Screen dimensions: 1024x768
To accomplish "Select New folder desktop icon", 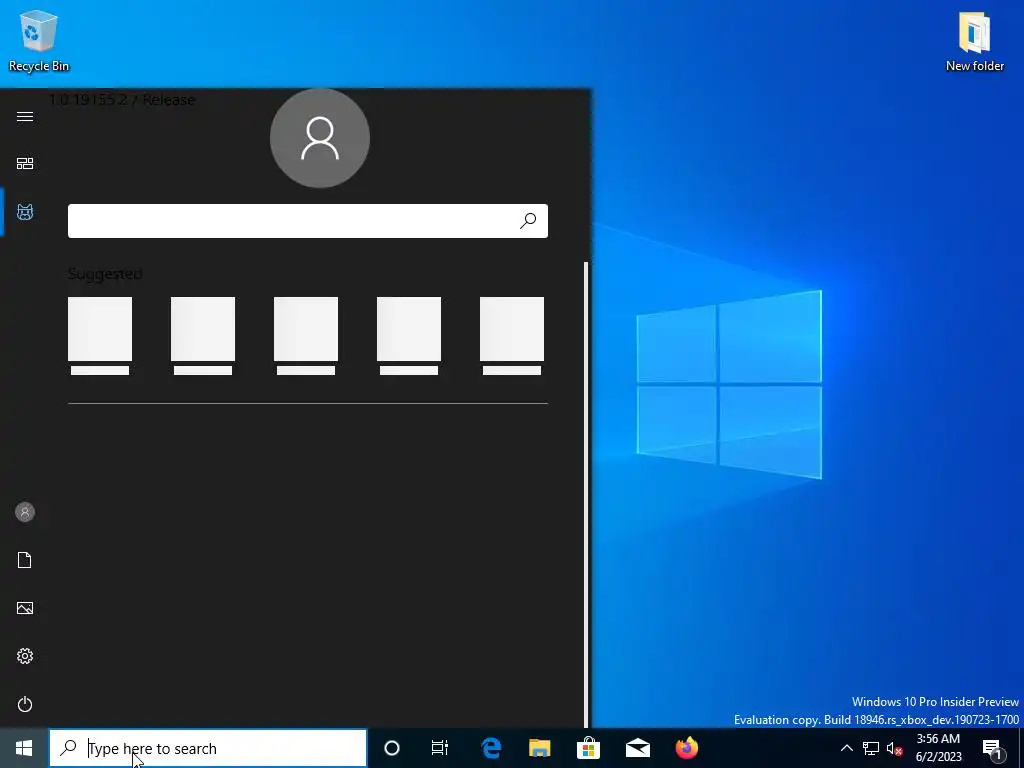I will pyautogui.click(x=974, y=41).
